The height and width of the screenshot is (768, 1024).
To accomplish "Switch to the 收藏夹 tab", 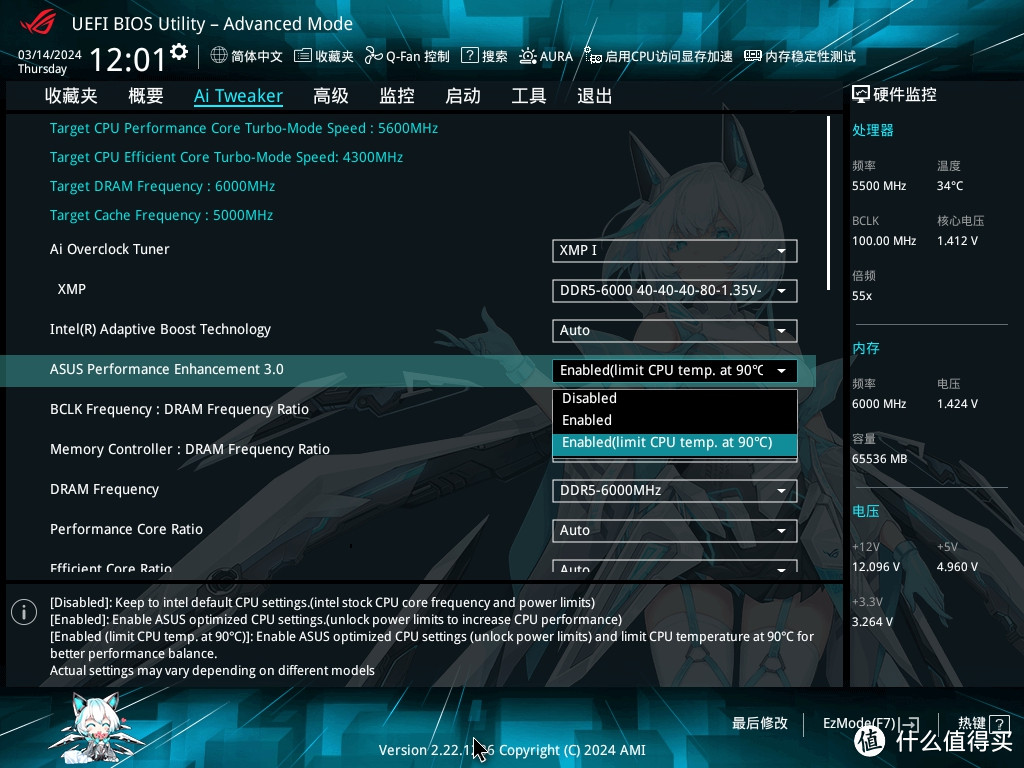I will [71, 96].
